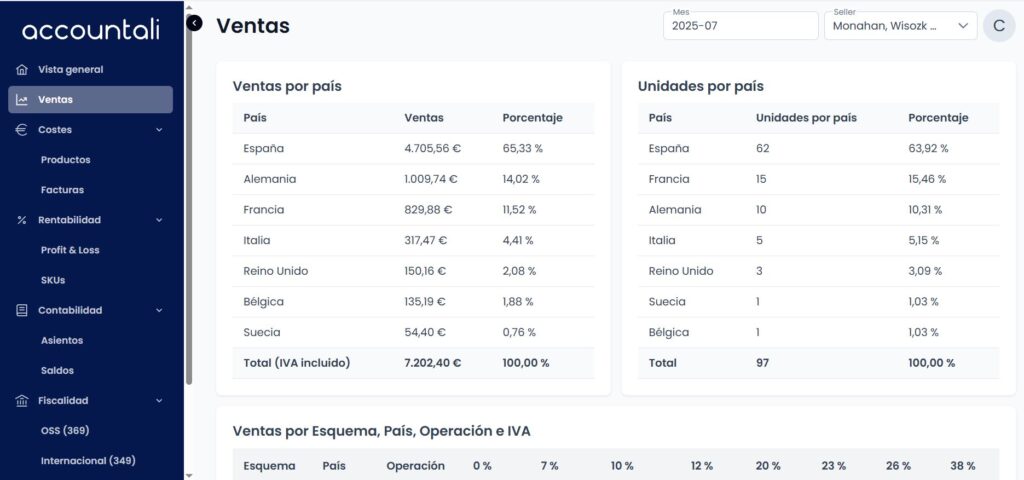Screen dimensions: 1024x480
Task: Click the percent icon beside Rentabilidad
Action: pos(22,220)
